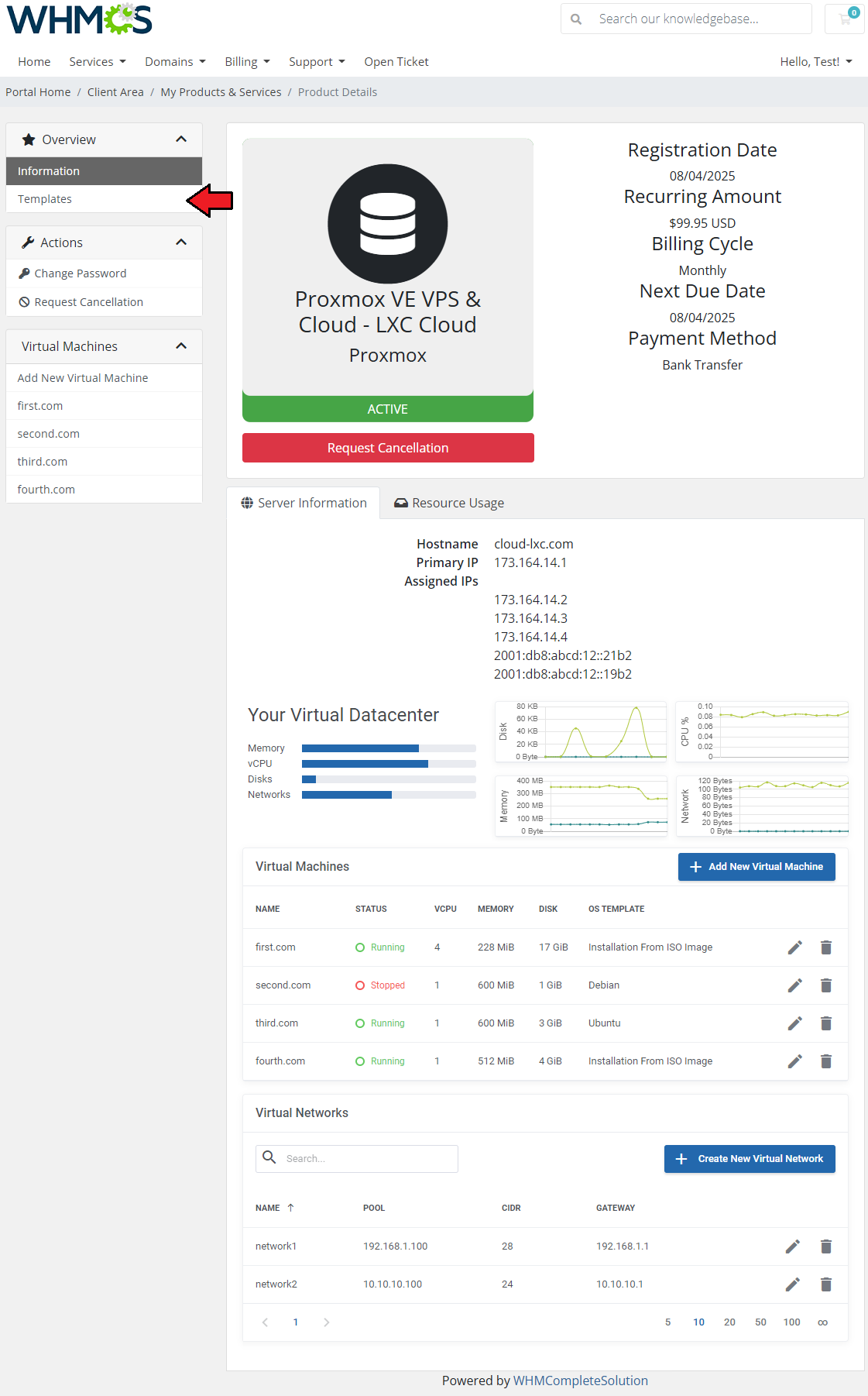Set networks per page to 50
This screenshot has height=1396, width=868.
[760, 1322]
